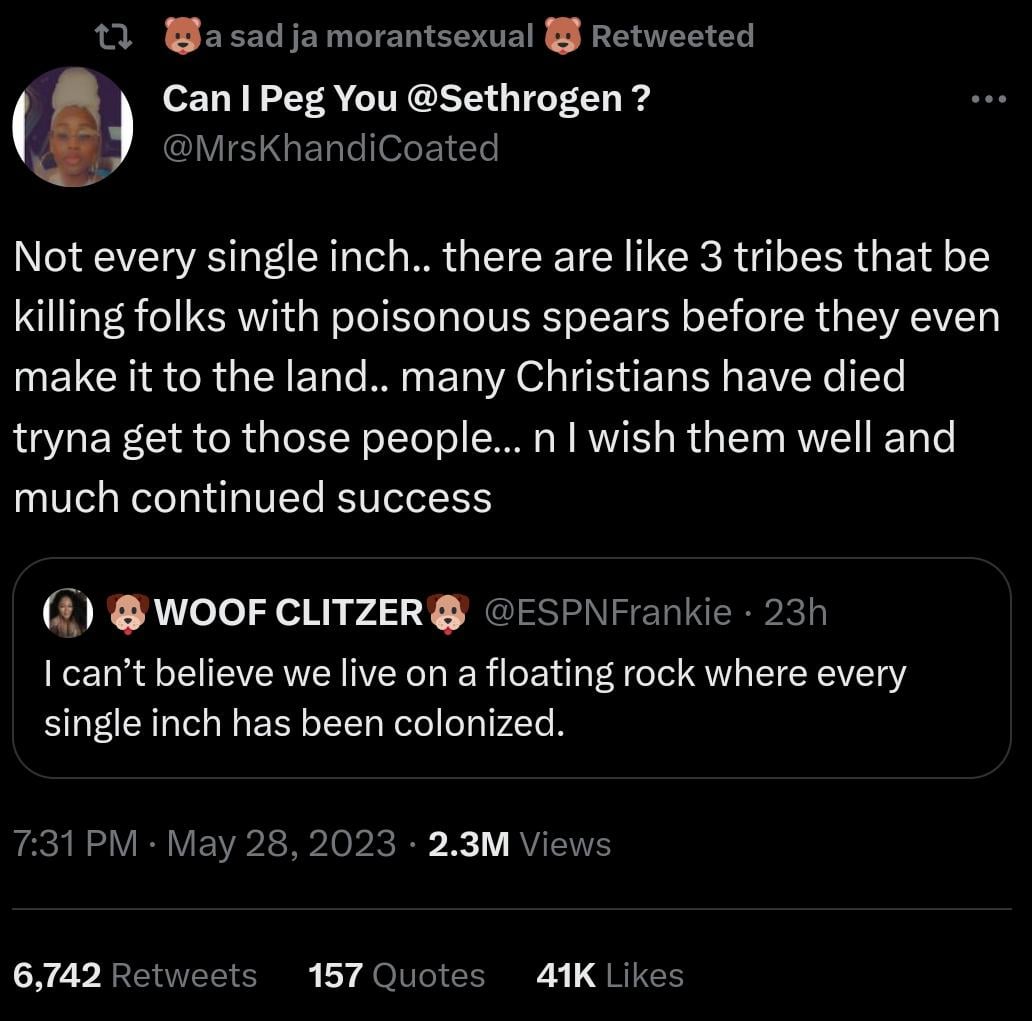The image size is (1032, 1021).
Task: Click the dog emoji after WOOF CLITZER
Action: (448, 612)
